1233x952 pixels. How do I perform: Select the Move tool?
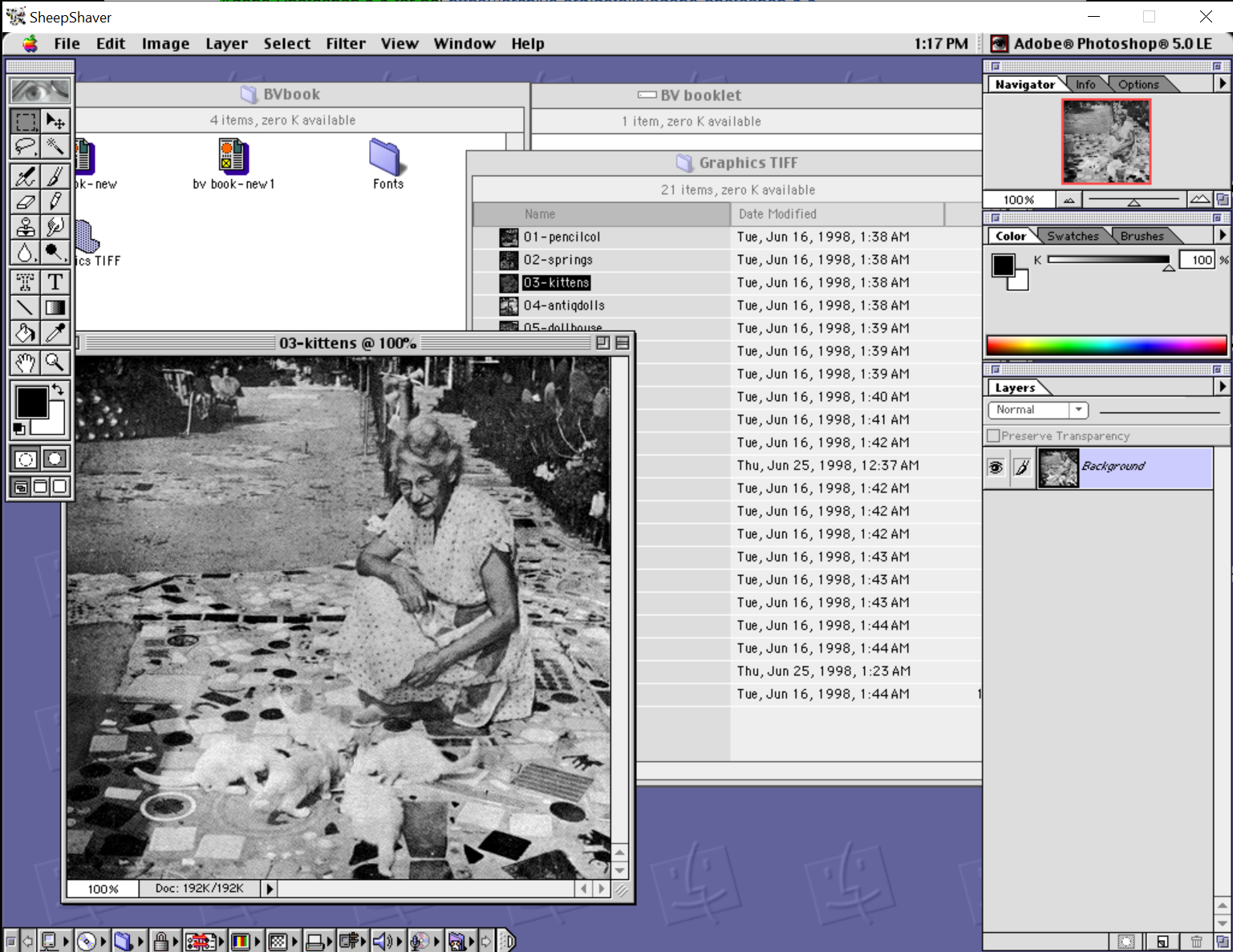55,121
